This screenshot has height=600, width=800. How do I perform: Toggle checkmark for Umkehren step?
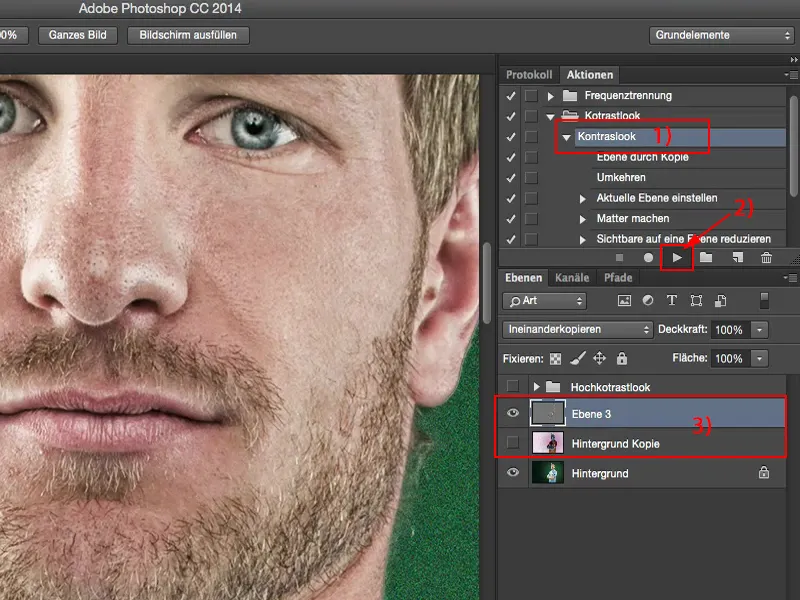[511, 178]
